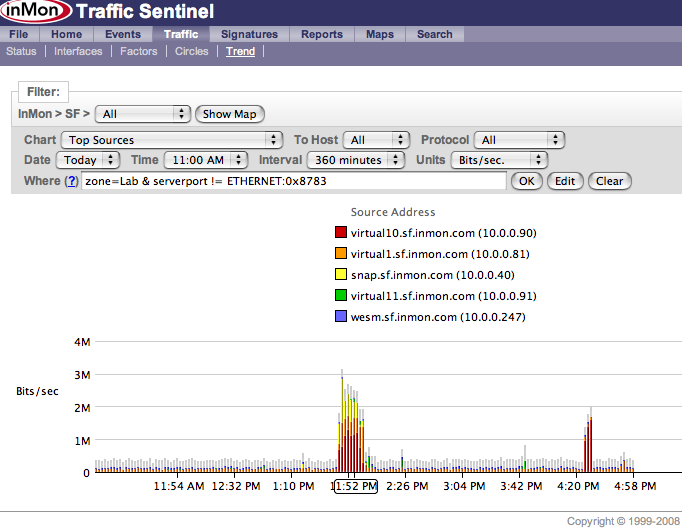The height and width of the screenshot is (532, 682).
Task: Open the To Host dropdown
Action: point(376,140)
